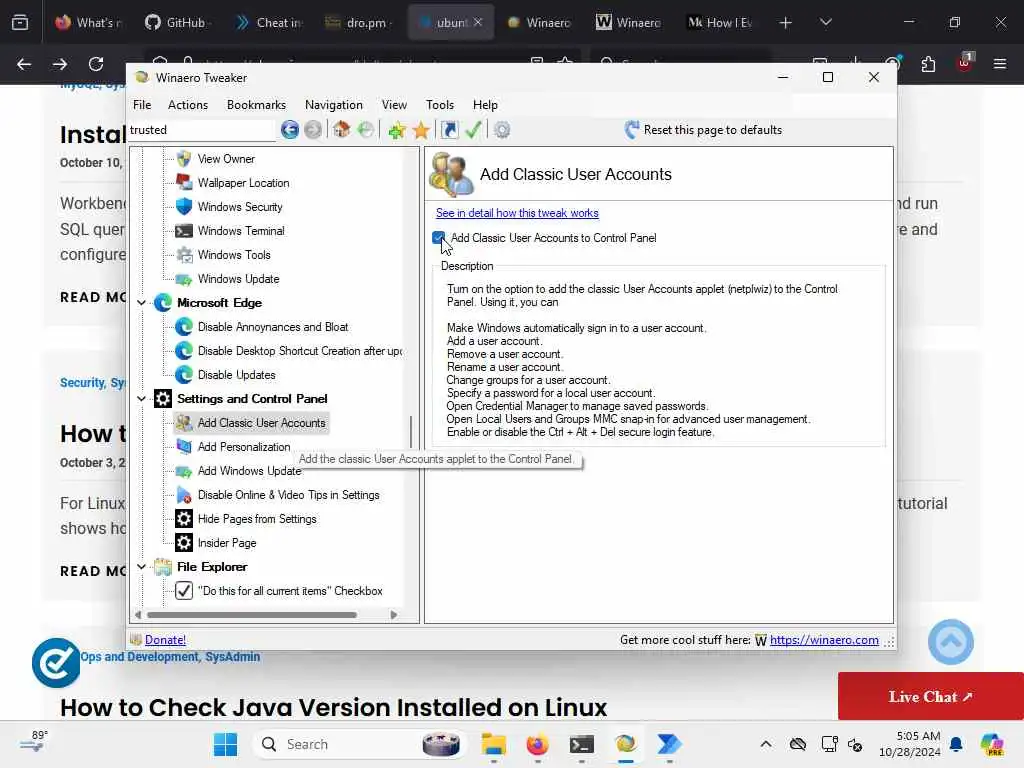Collapse the File Explorer tree category
Screen dimensions: 1024x768
142,567
